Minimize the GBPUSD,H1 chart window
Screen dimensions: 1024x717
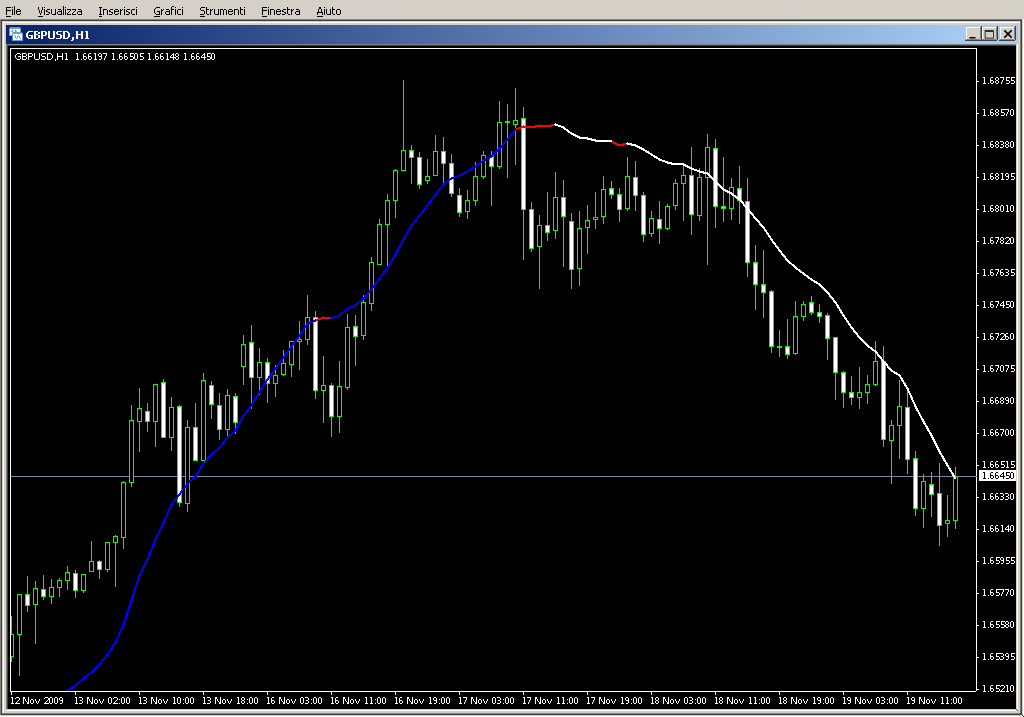click(x=972, y=34)
